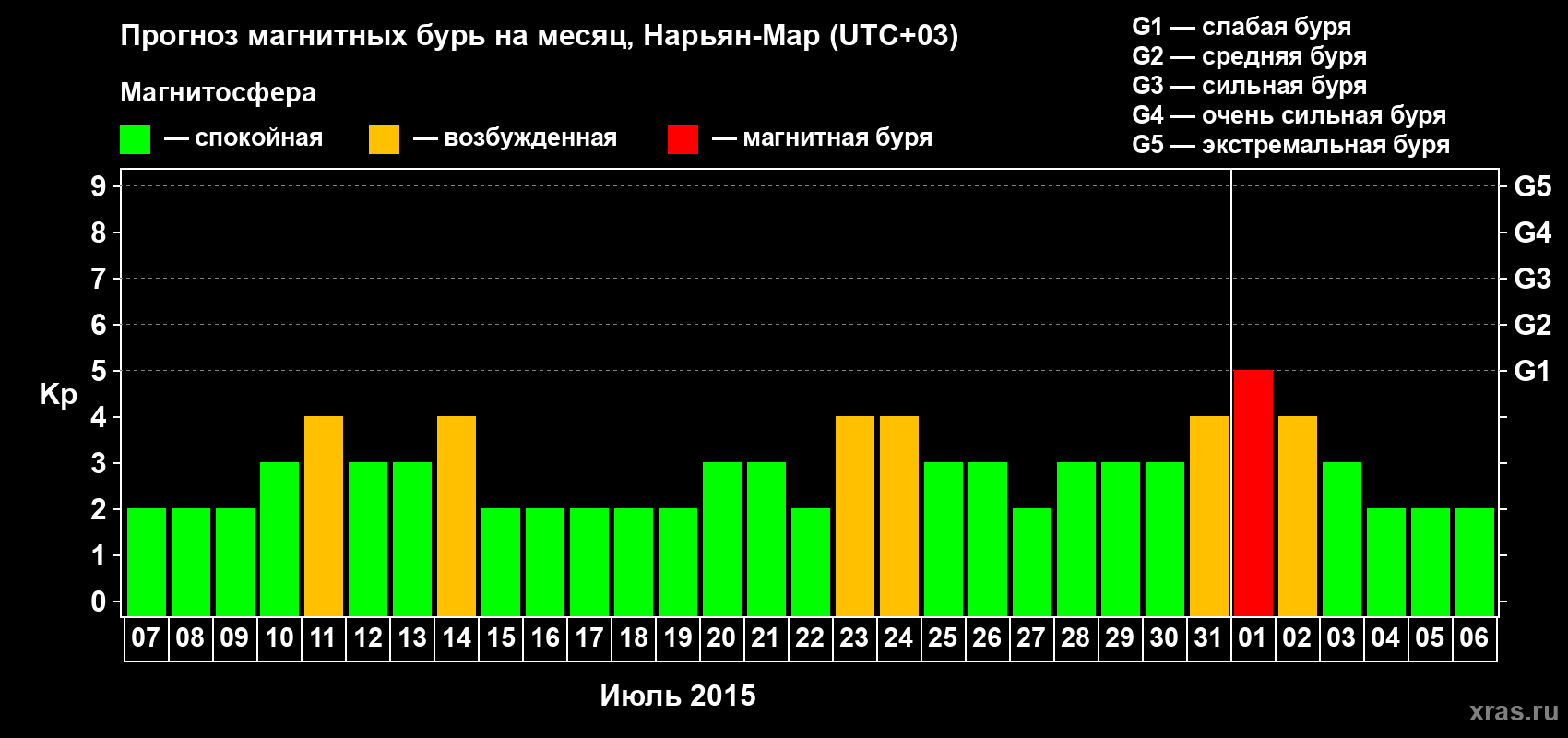Screen dimensions: 1568x738
Task: Click the G4 label on right axis
Action: pyautogui.click(x=1533, y=232)
